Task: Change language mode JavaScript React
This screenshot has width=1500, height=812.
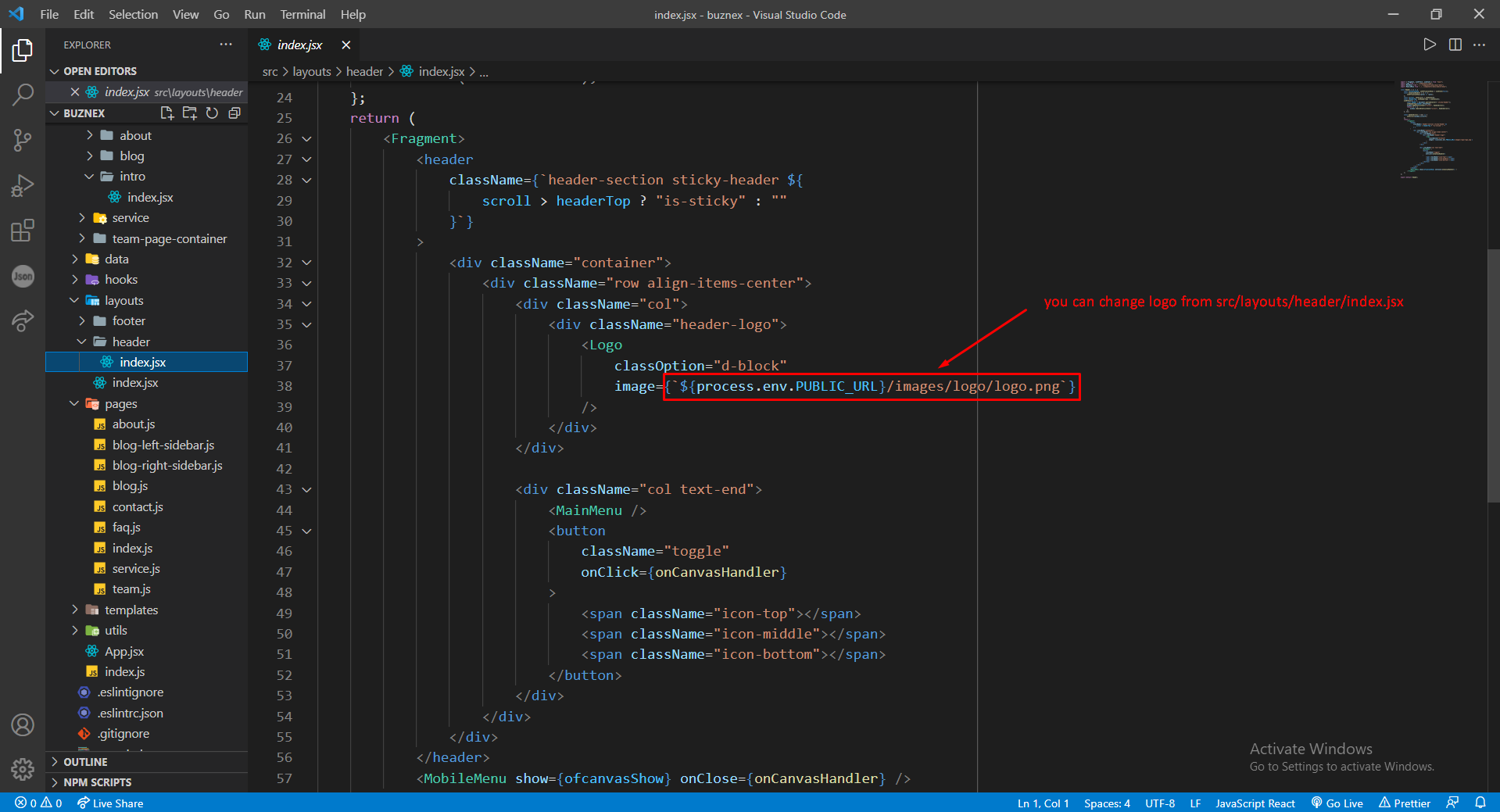Action: coord(1255,803)
